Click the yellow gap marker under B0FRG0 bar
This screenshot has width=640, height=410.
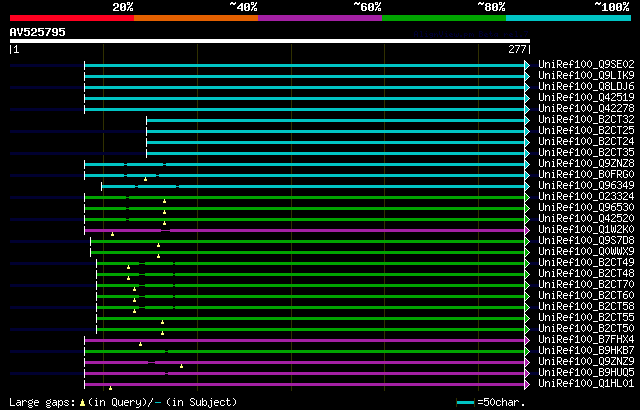(145, 179)
